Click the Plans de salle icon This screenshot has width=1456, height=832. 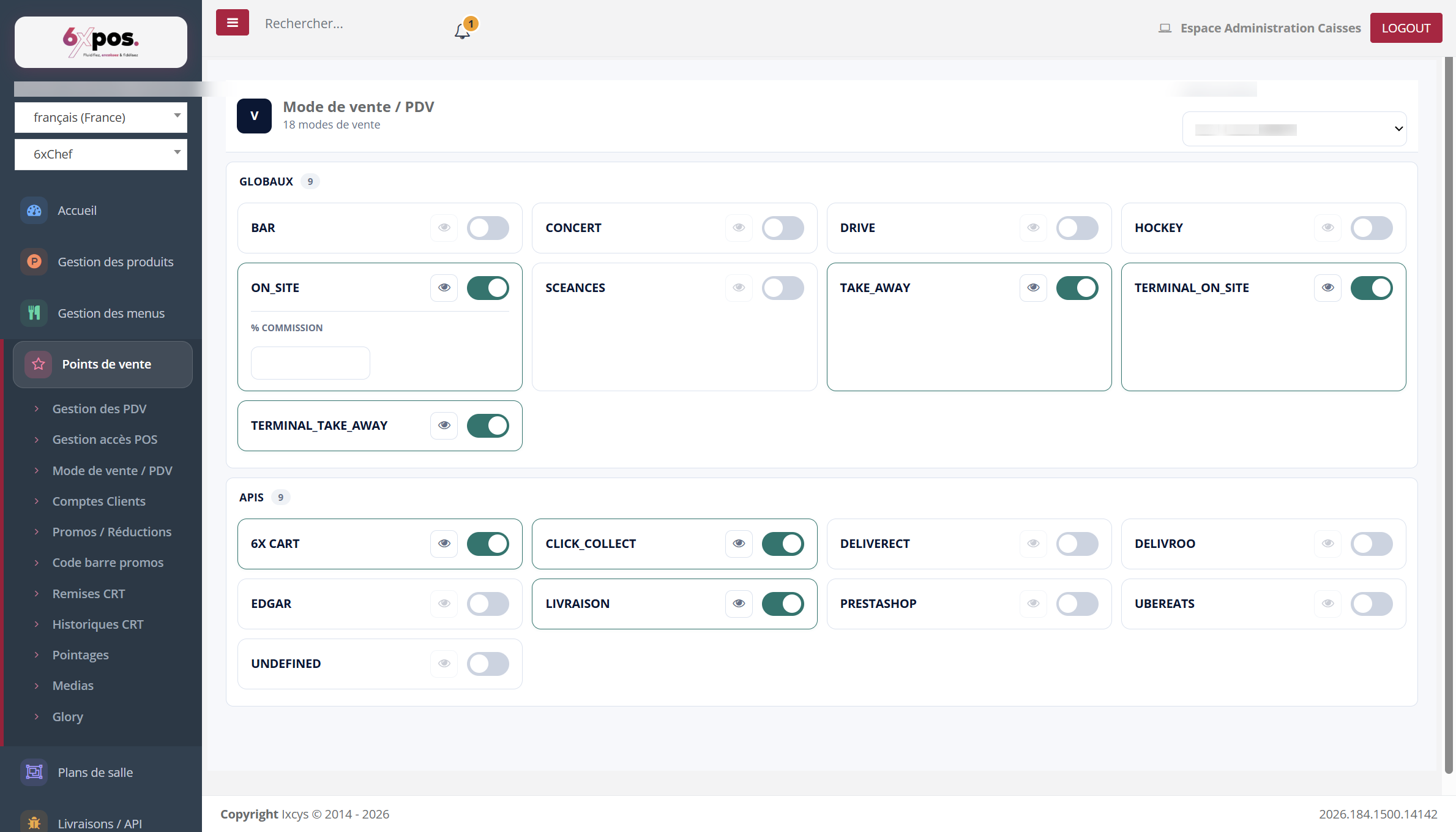click(34, 773)
